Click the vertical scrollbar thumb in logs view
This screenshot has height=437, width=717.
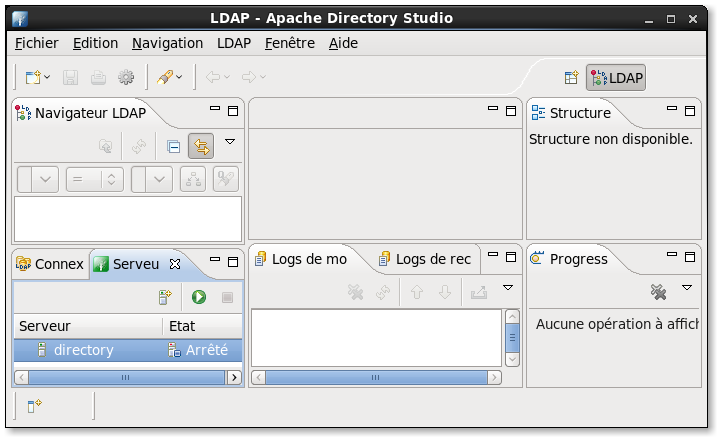512,338
